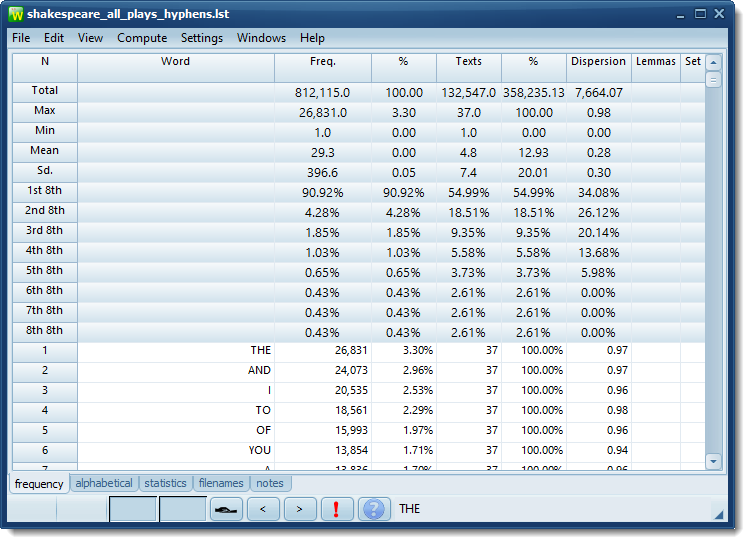
Task: Click the Sd. row label
Action: pos(45,173)
